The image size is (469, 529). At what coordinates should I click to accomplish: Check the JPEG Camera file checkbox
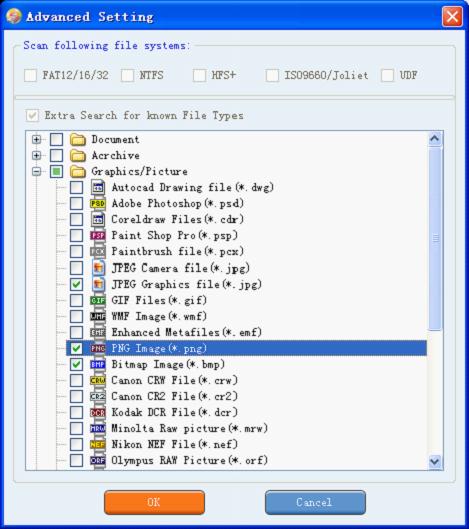(x=77, y=268)
